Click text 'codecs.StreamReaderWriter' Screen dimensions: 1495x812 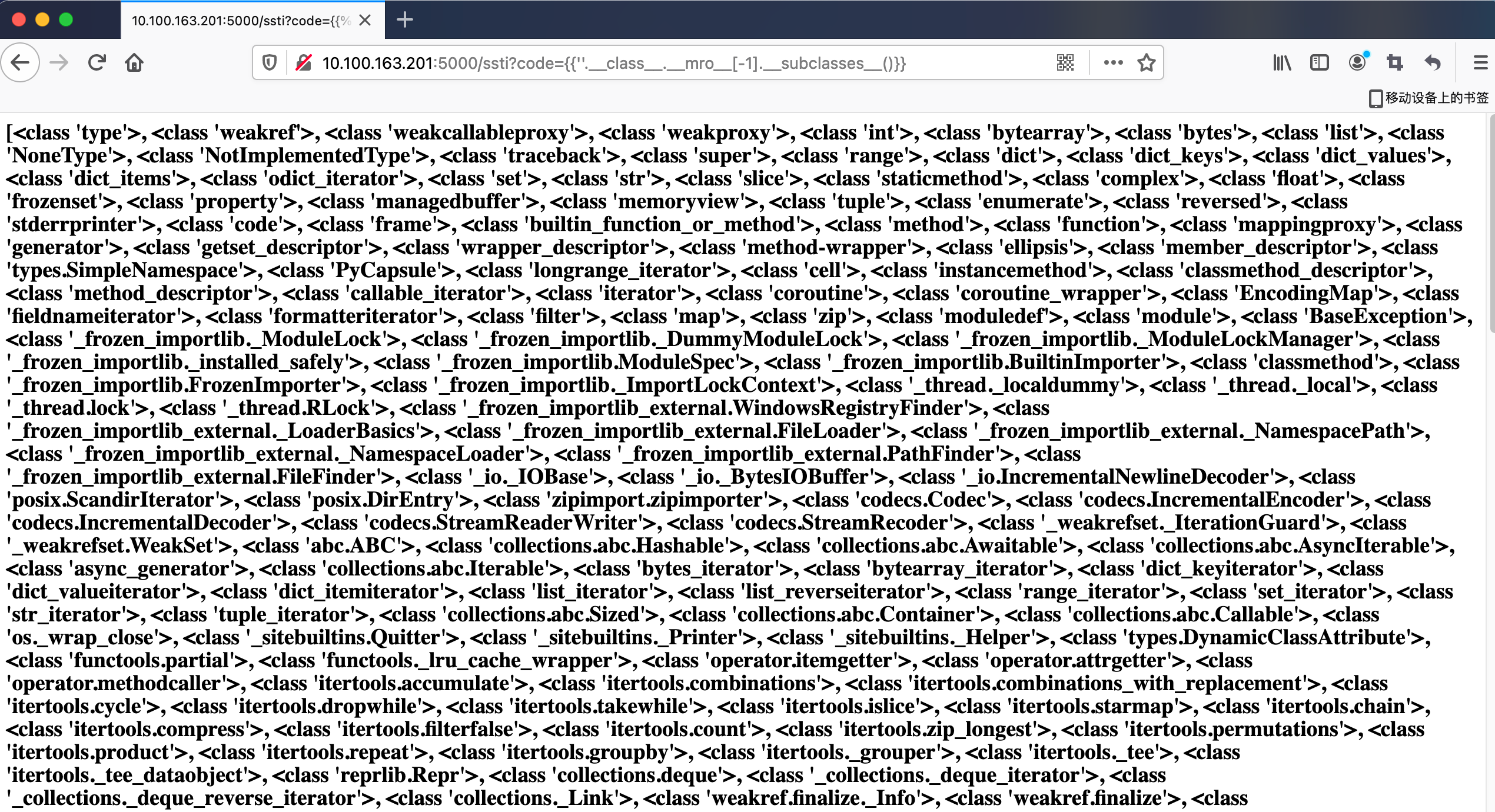tap(512, 523)
